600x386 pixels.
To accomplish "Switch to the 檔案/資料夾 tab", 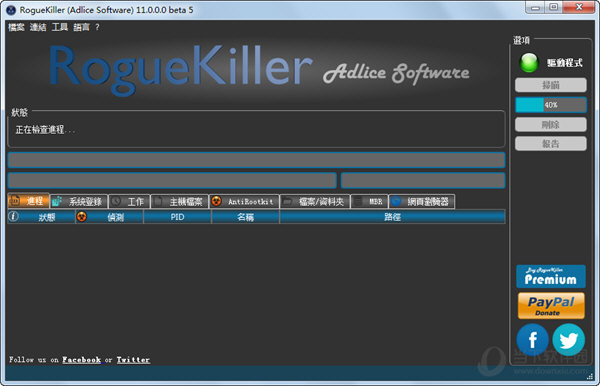I will (315, 202).
